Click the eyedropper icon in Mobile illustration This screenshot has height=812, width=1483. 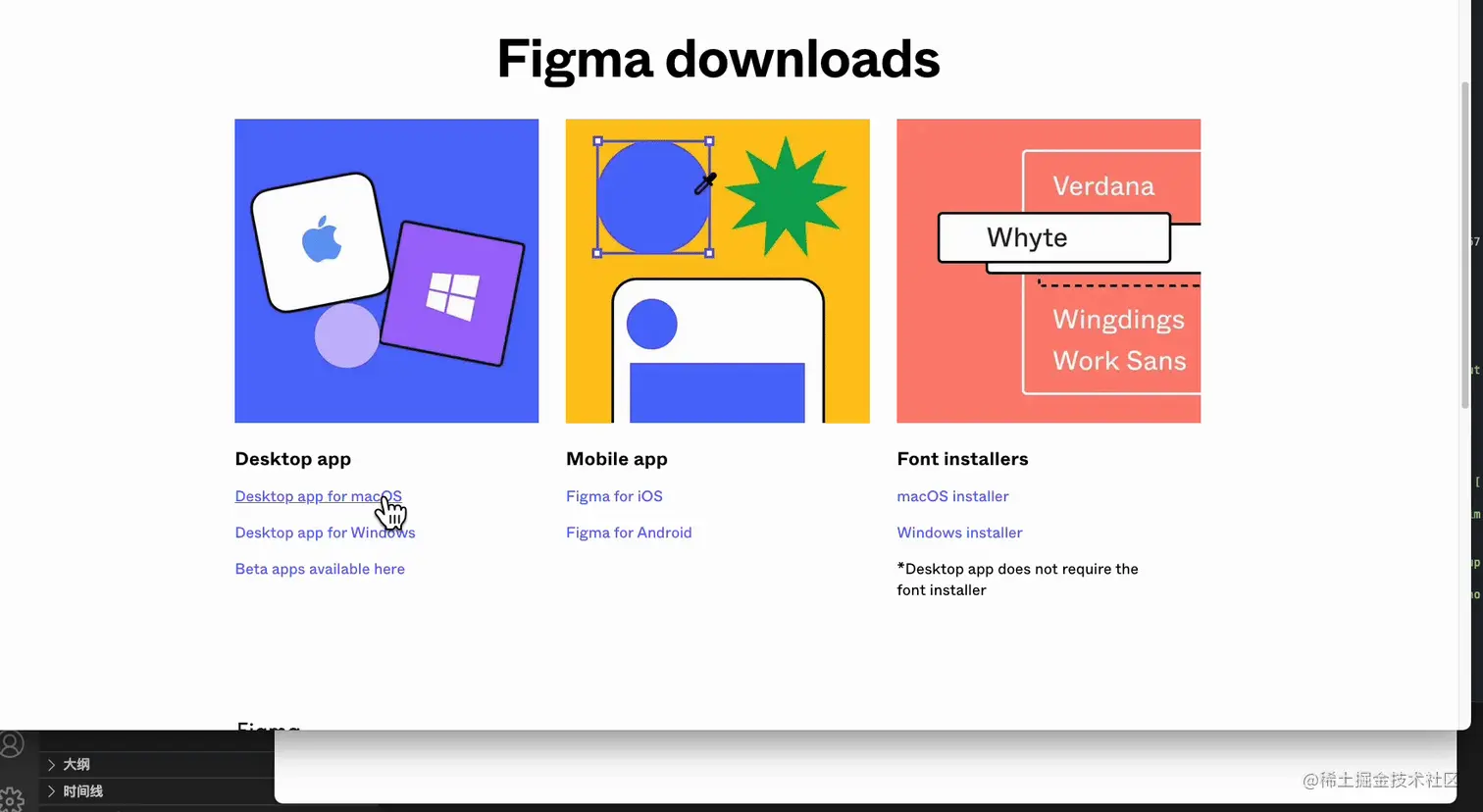(705, 183)
